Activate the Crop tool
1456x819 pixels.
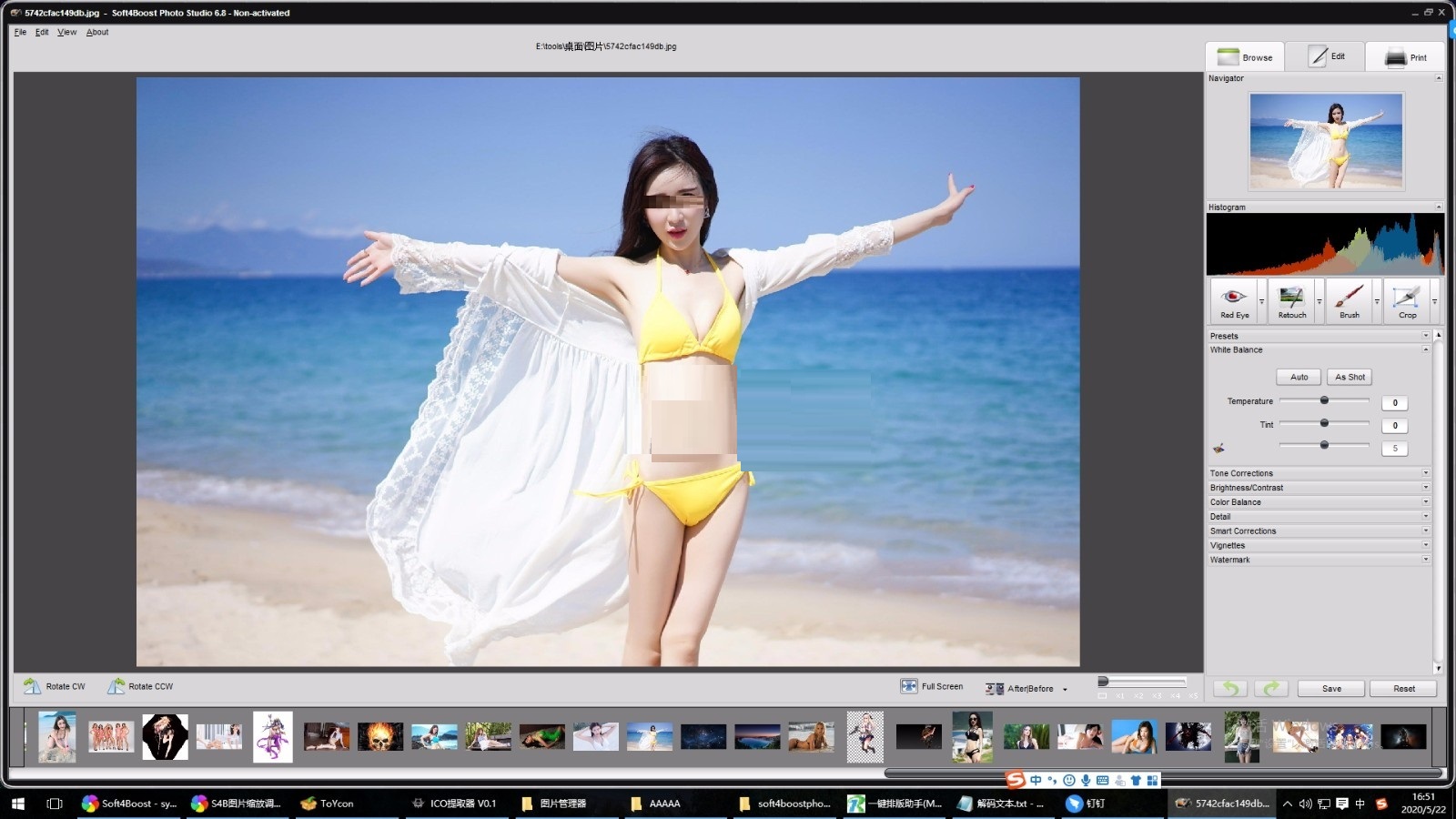tap(1408, 301)
